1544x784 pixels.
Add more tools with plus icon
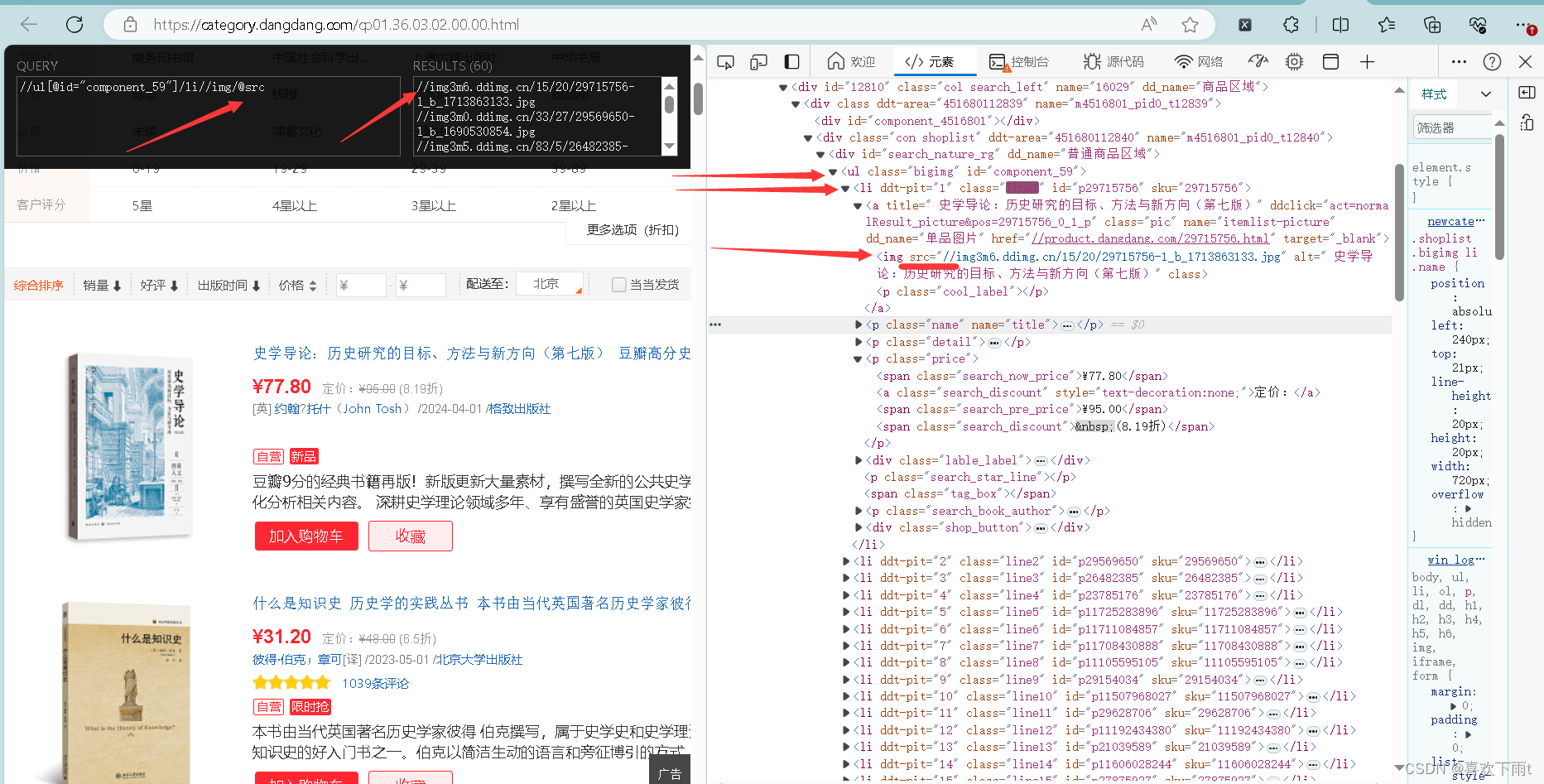pyautogui.click(x=1368, y=62)
